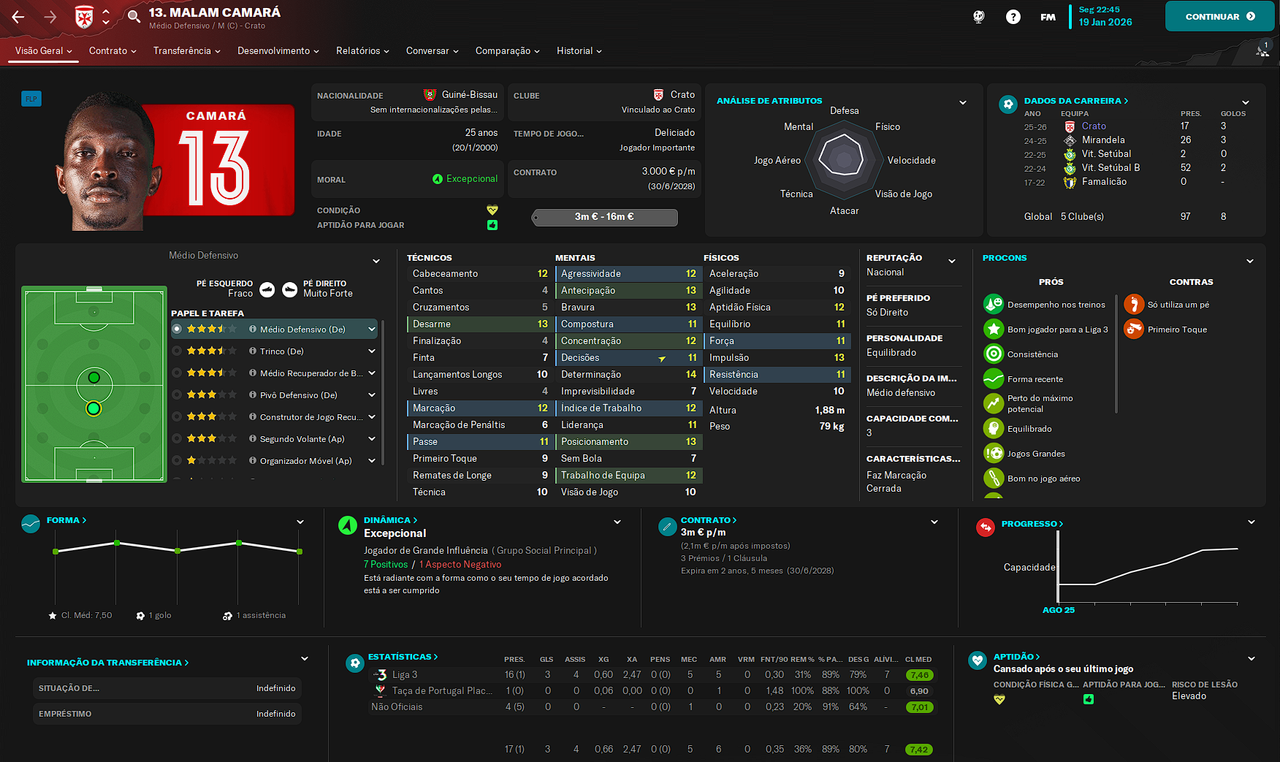Select Trinco (De) role radio
This screenshot has width=1280, height=762.
point(177,351)
